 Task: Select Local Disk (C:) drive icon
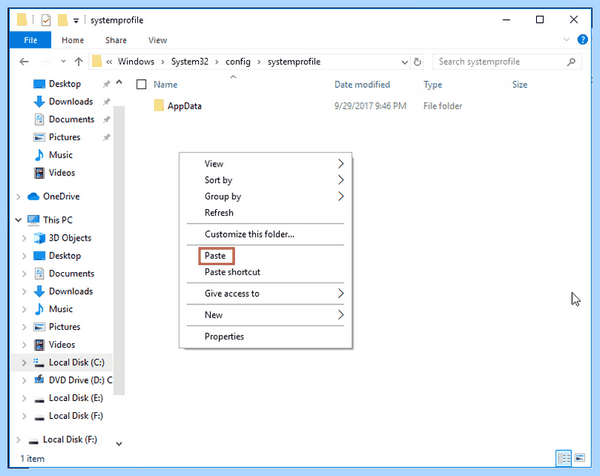39,362
